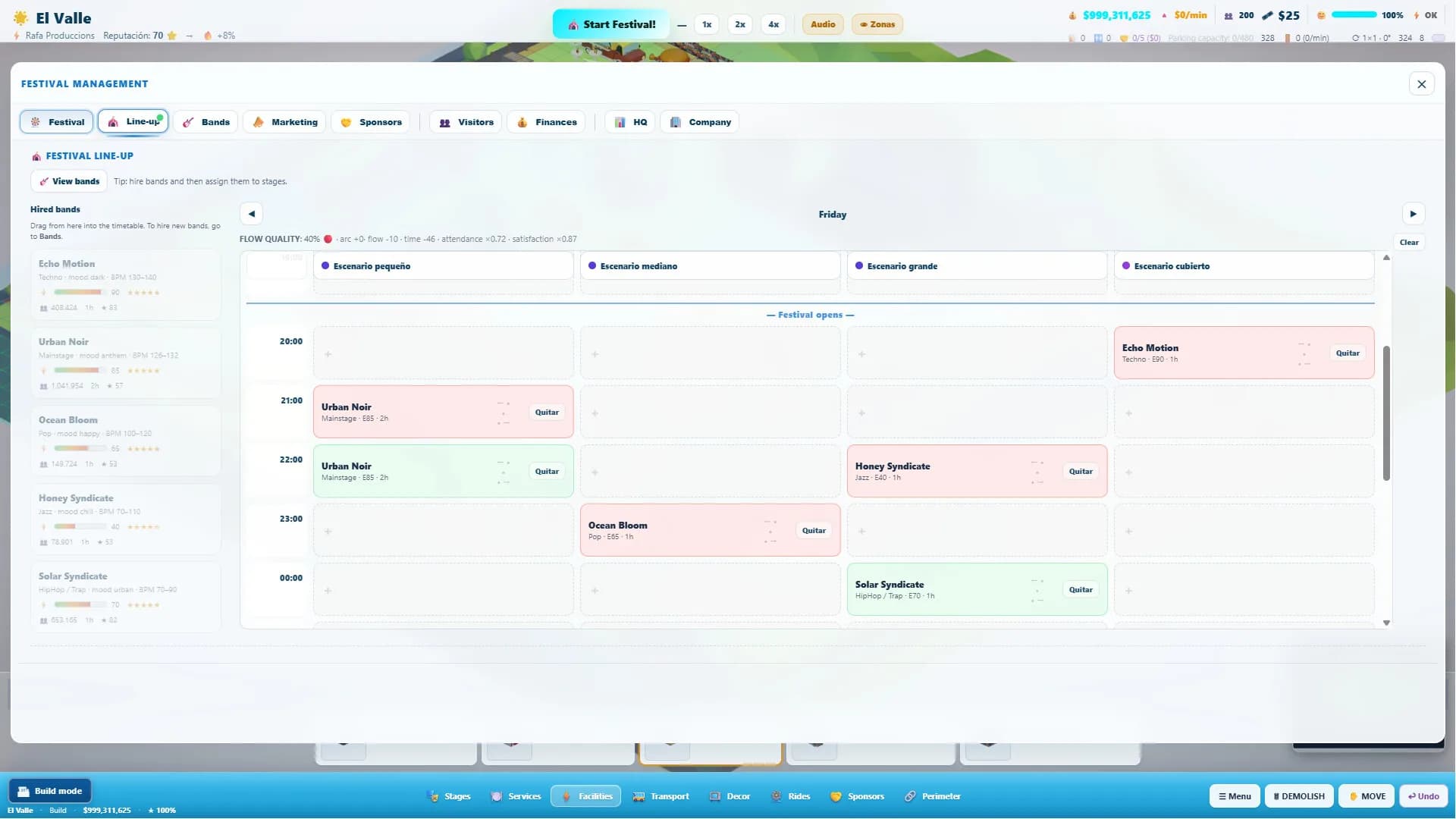The image size is (1456, 819).
Task: Open the Transport build category
Action: coord(661,796)
